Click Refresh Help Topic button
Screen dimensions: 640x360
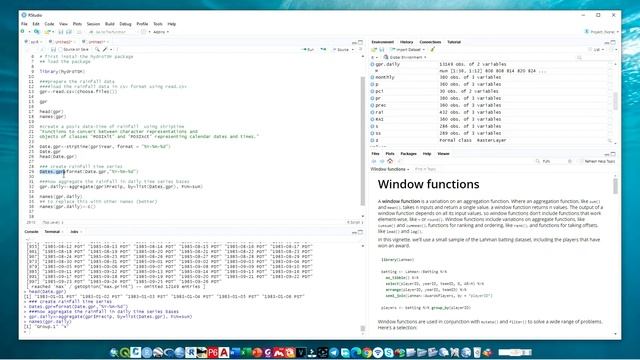597,161
